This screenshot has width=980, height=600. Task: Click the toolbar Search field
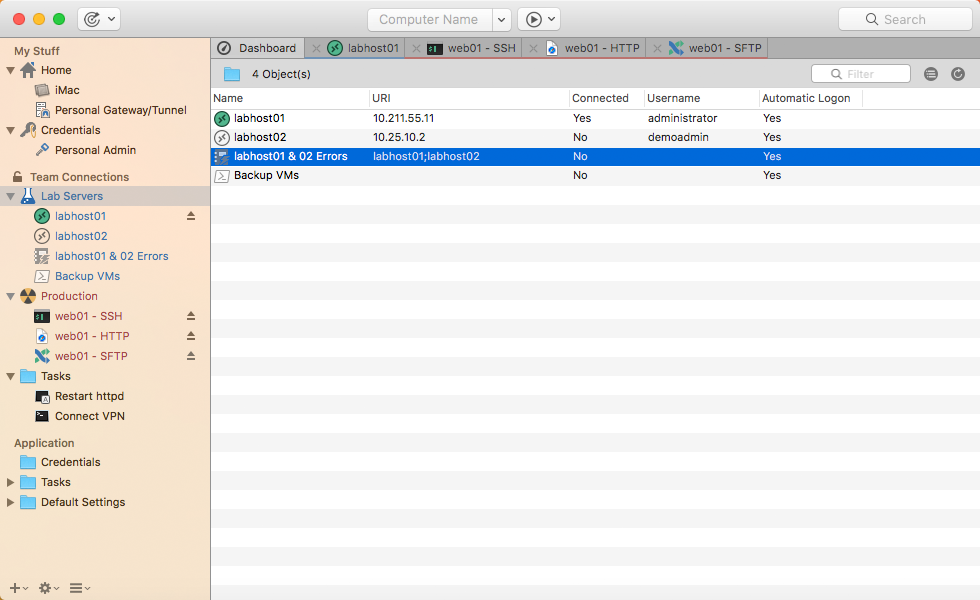[904, 19]
